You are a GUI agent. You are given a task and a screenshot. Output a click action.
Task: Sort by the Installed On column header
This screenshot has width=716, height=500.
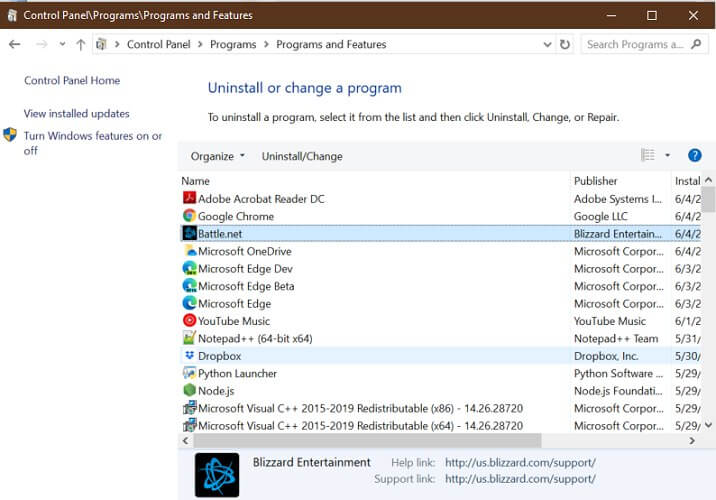[x=687, y=181]
